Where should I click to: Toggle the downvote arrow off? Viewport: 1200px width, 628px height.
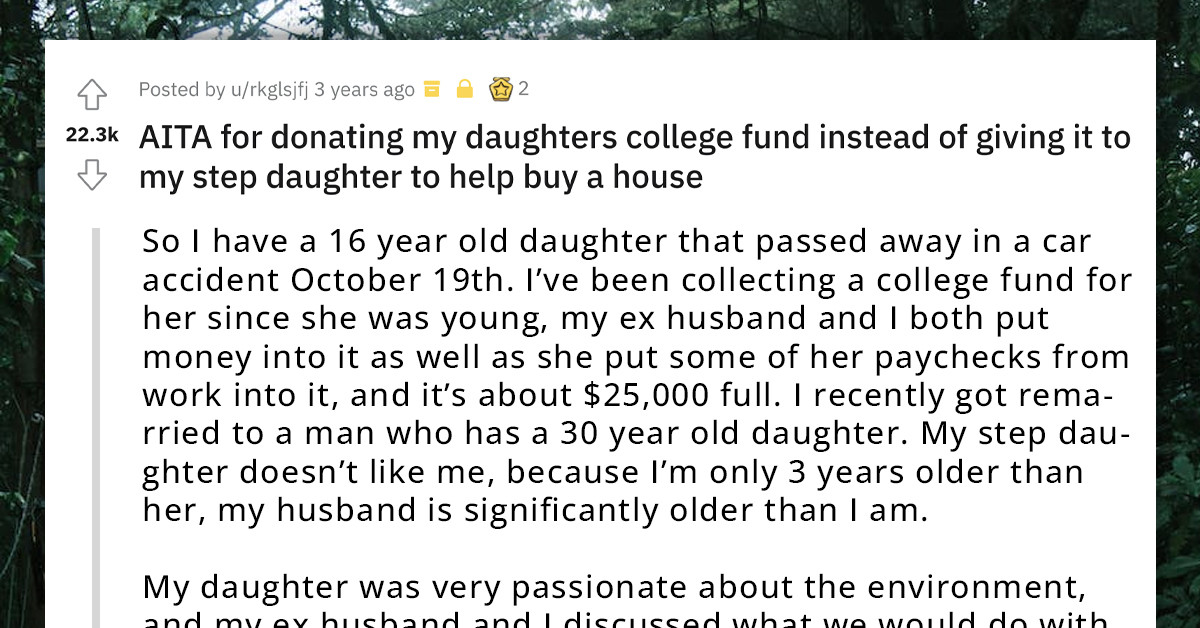(93, 176)
